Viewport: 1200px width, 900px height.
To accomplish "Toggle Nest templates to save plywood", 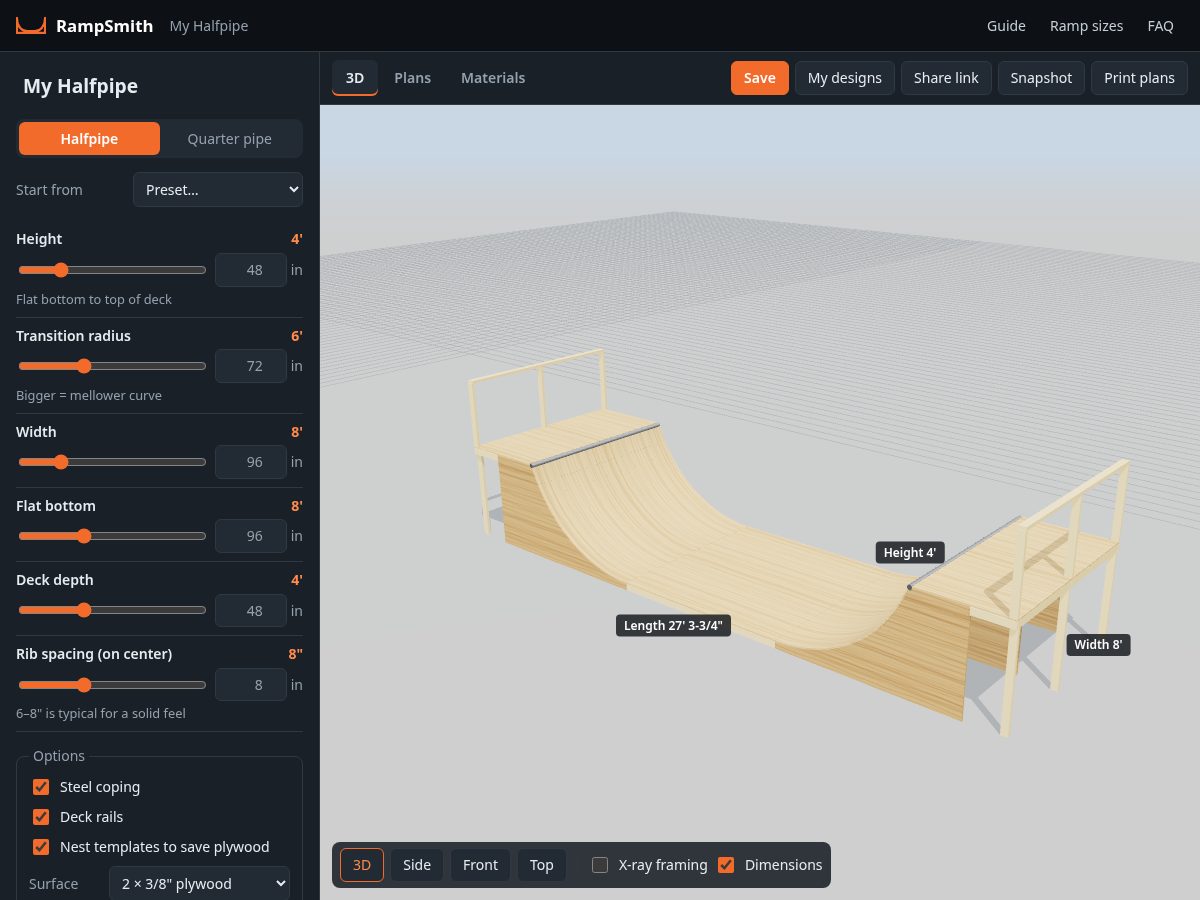I will 41,847.
